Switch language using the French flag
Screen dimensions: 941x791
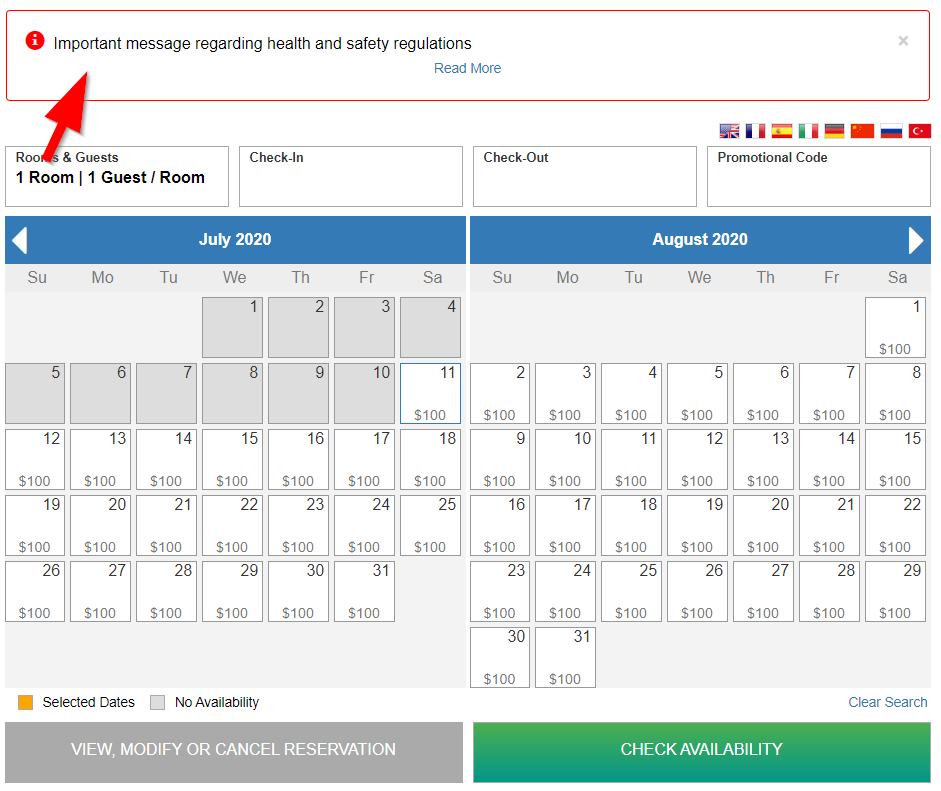(x=755, y=131)
